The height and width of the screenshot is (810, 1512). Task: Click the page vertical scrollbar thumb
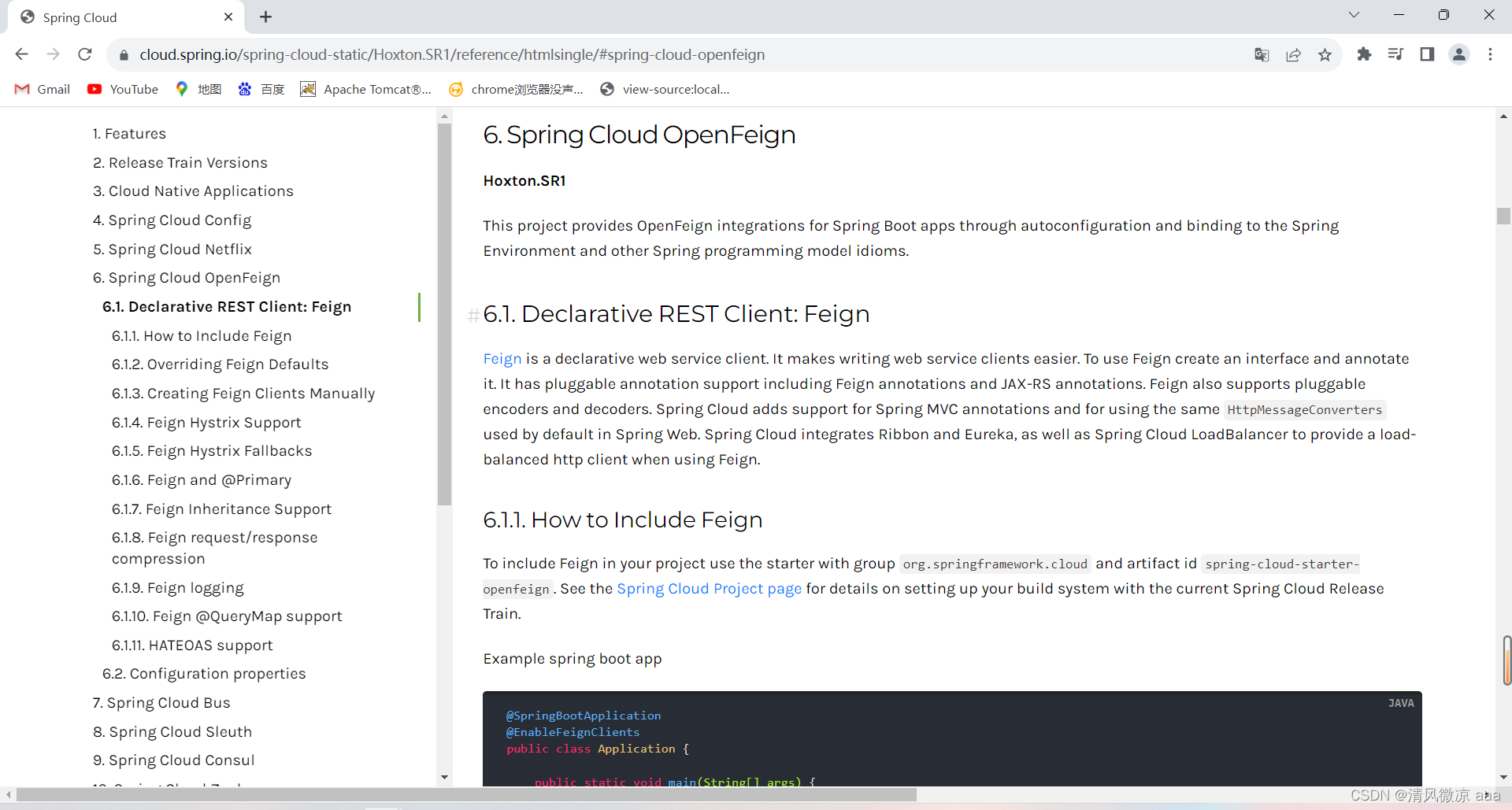click(1503, 216)
